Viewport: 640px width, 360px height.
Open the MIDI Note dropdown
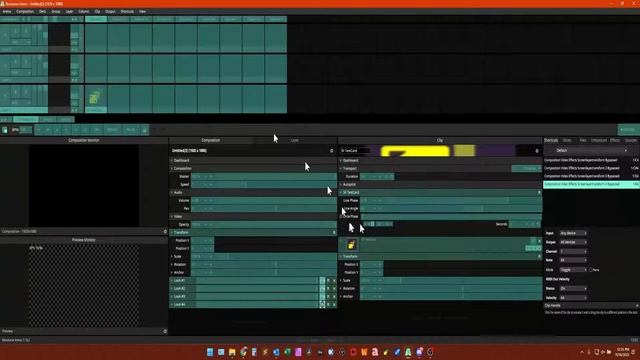tap(573, 260)
